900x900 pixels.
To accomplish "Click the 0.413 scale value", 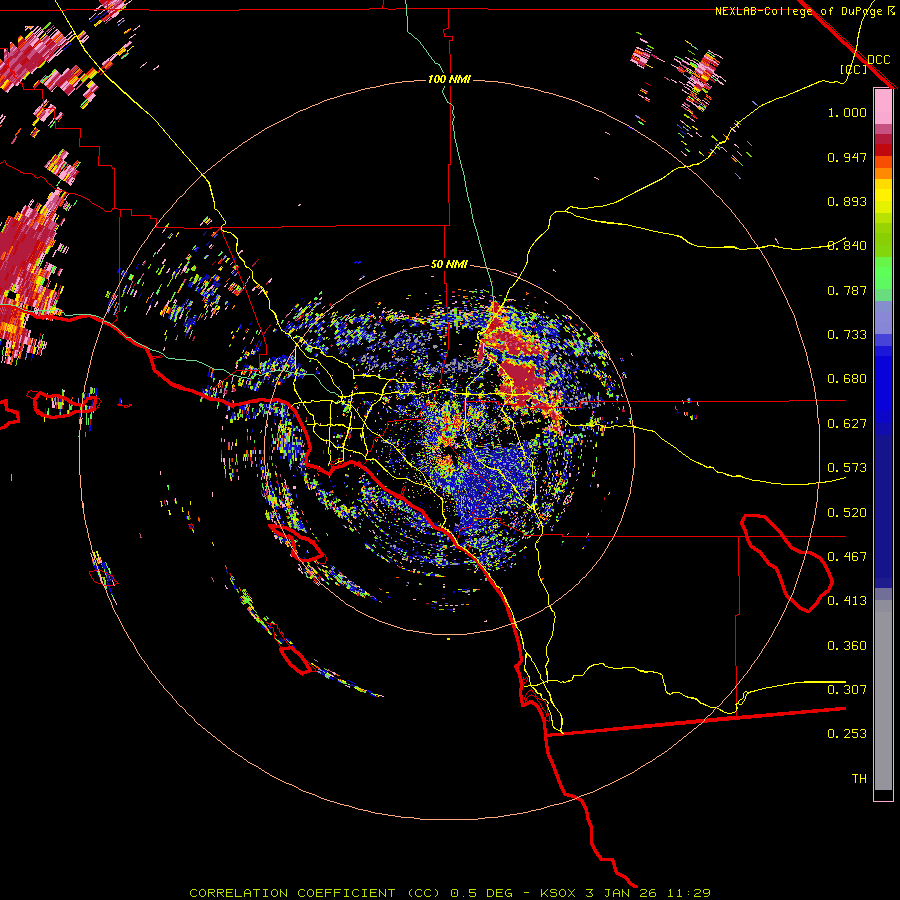I will pos(847,601).
